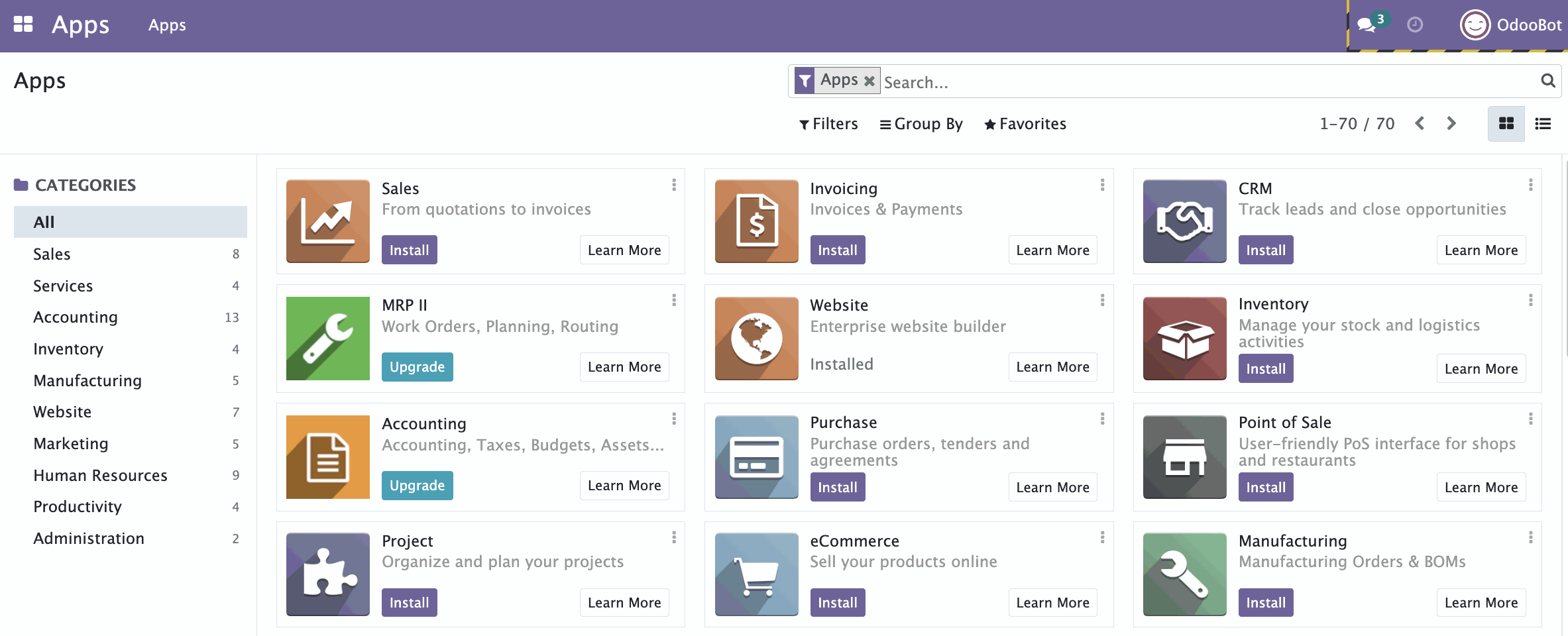Select the Inventory category in sidebar

[x=131, y=349]
